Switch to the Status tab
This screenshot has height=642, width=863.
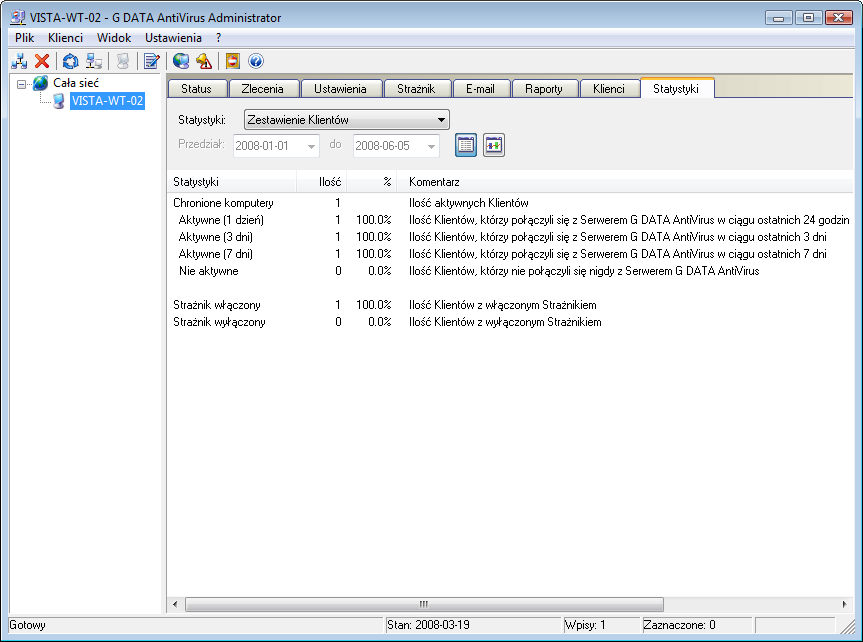[196, 89]
